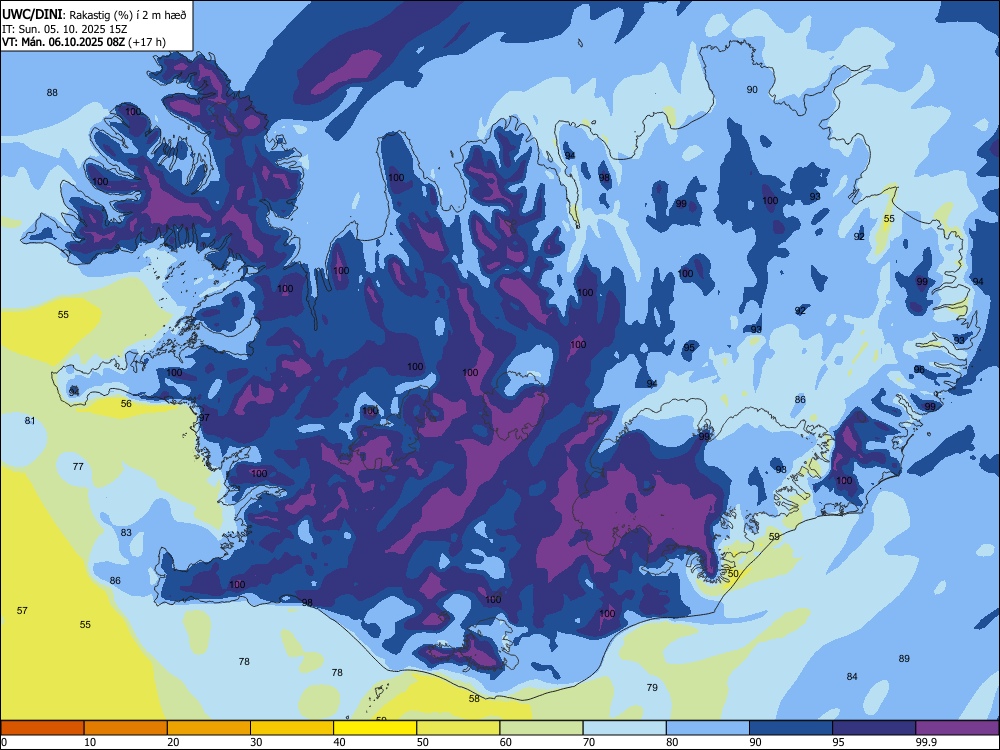Image resolution: width=1000 pixels, height=750 pixels.
Task: Click the light green 60–70 legend swatch
Action: coord(541,728)
